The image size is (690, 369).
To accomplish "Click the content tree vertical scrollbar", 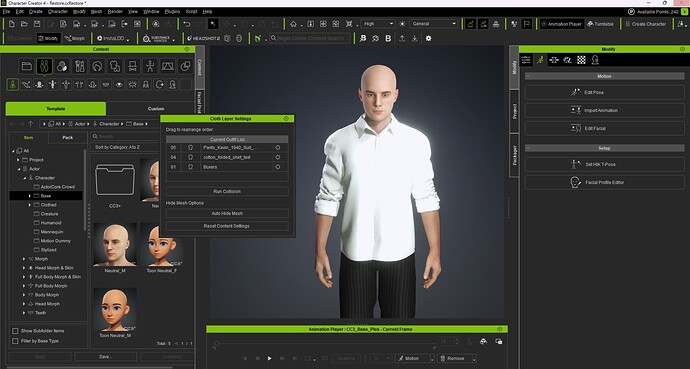I will [x=85, y=190].
